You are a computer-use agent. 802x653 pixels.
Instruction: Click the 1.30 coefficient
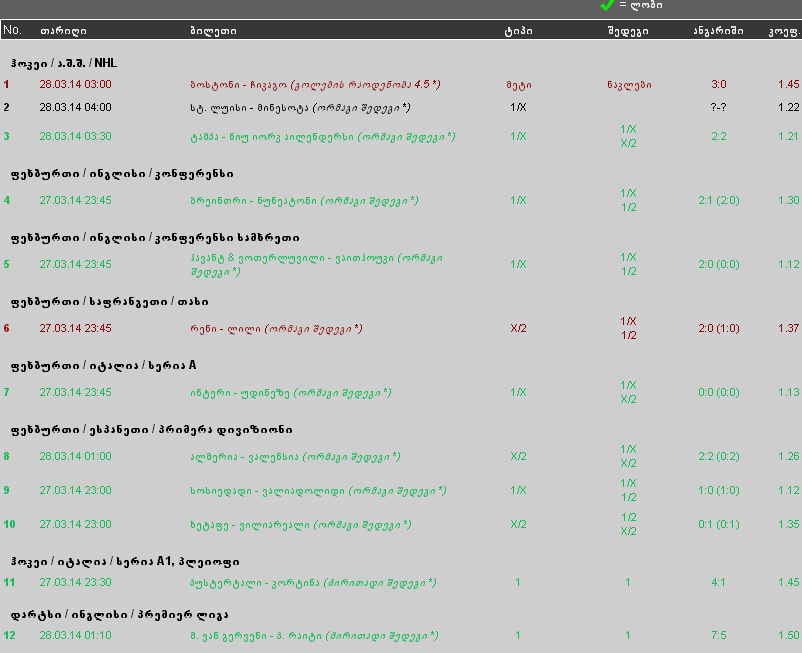pyautogui.click(x=789, y=200)
